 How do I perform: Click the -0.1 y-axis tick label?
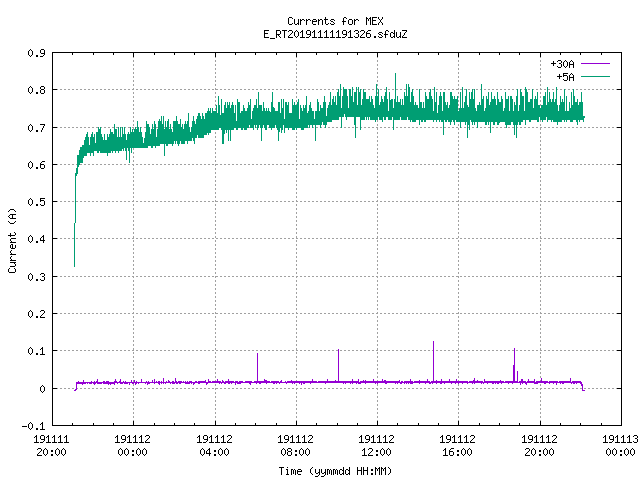33,426
